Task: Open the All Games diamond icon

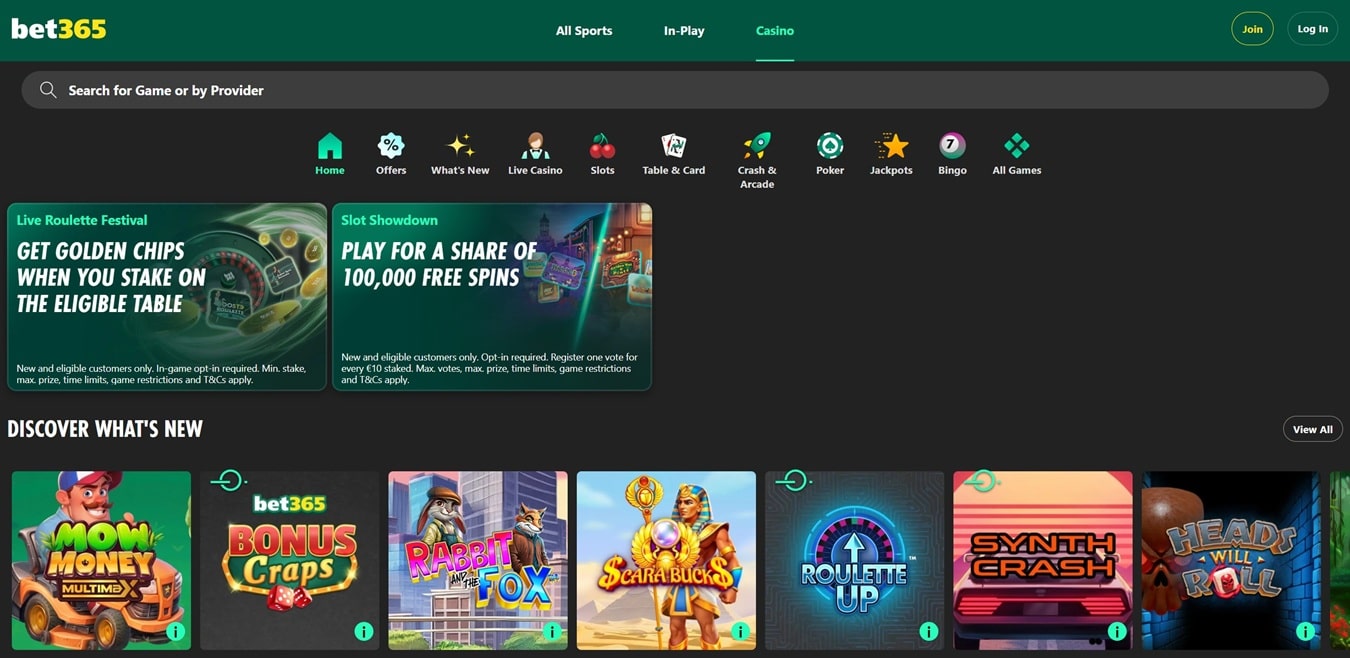Action: point(1017,146)
